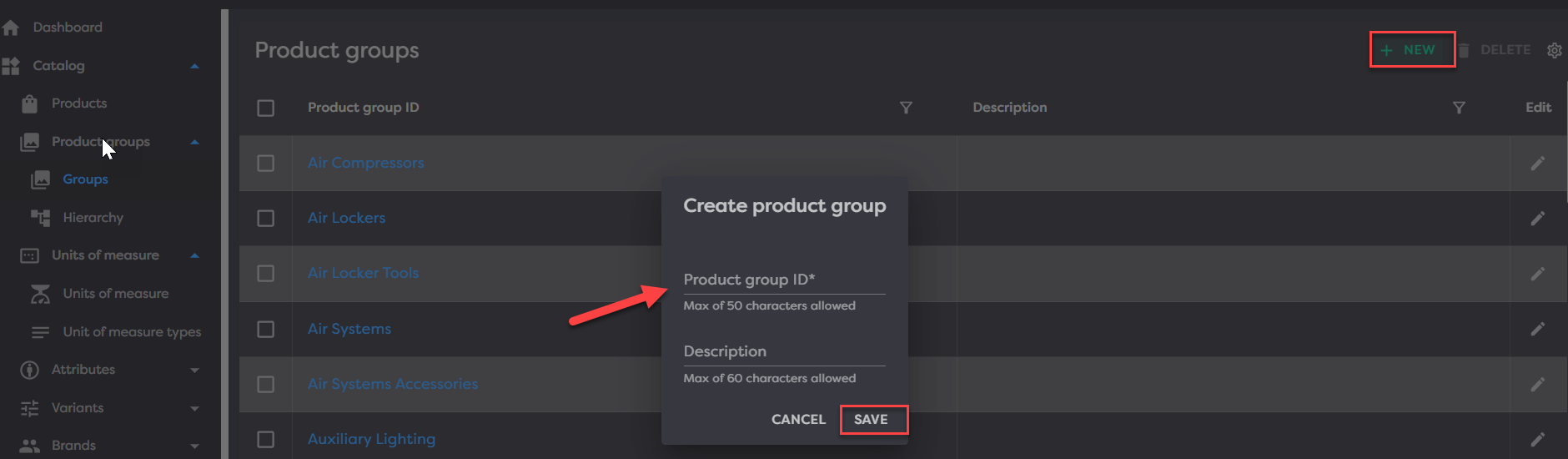Open the Unit of measure types menu item
The width and height of the screenshot is (1568, 459).
[132, 332]
